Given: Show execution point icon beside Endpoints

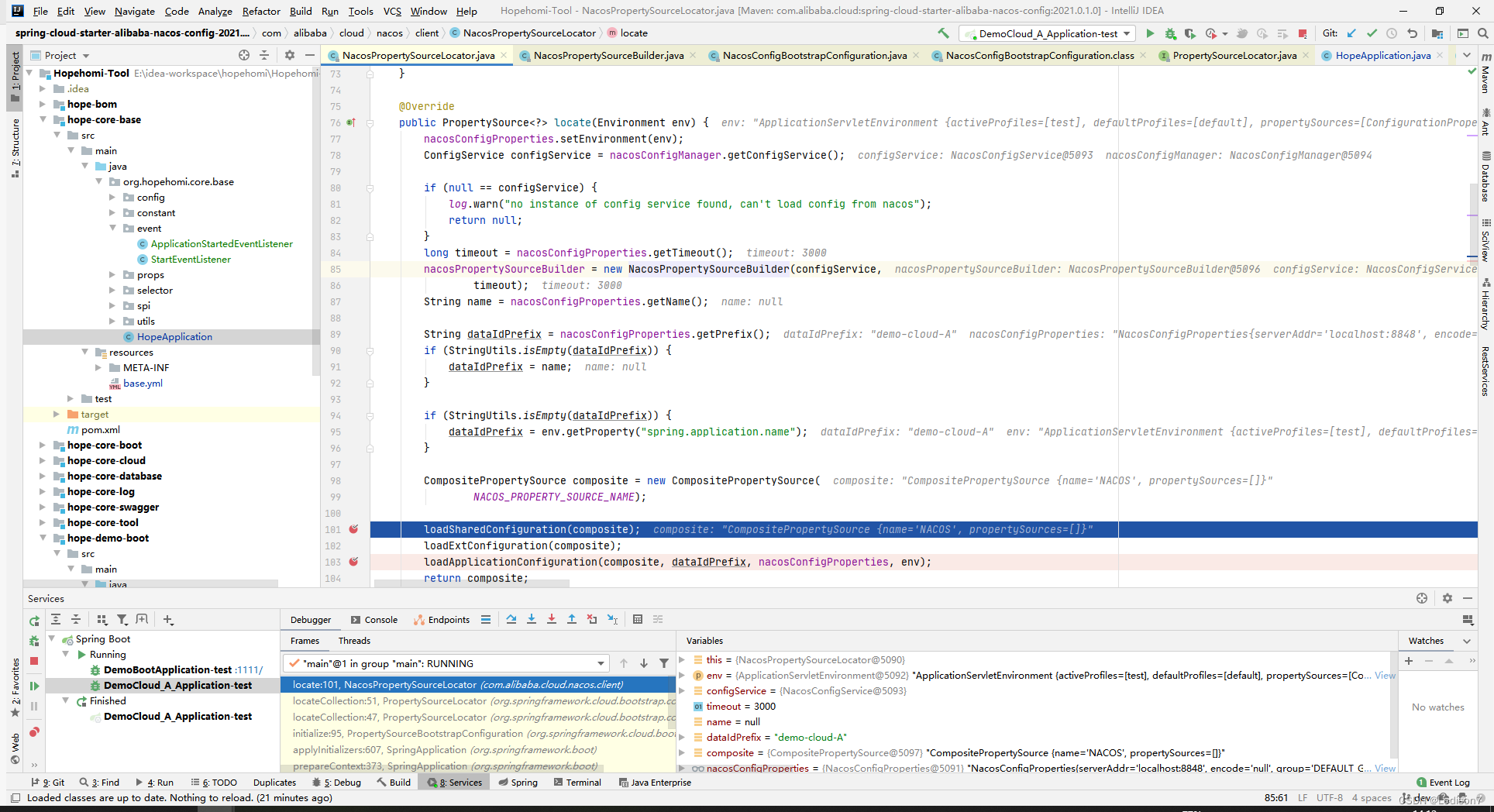Looking at the screenshot, I should point(486,619).
